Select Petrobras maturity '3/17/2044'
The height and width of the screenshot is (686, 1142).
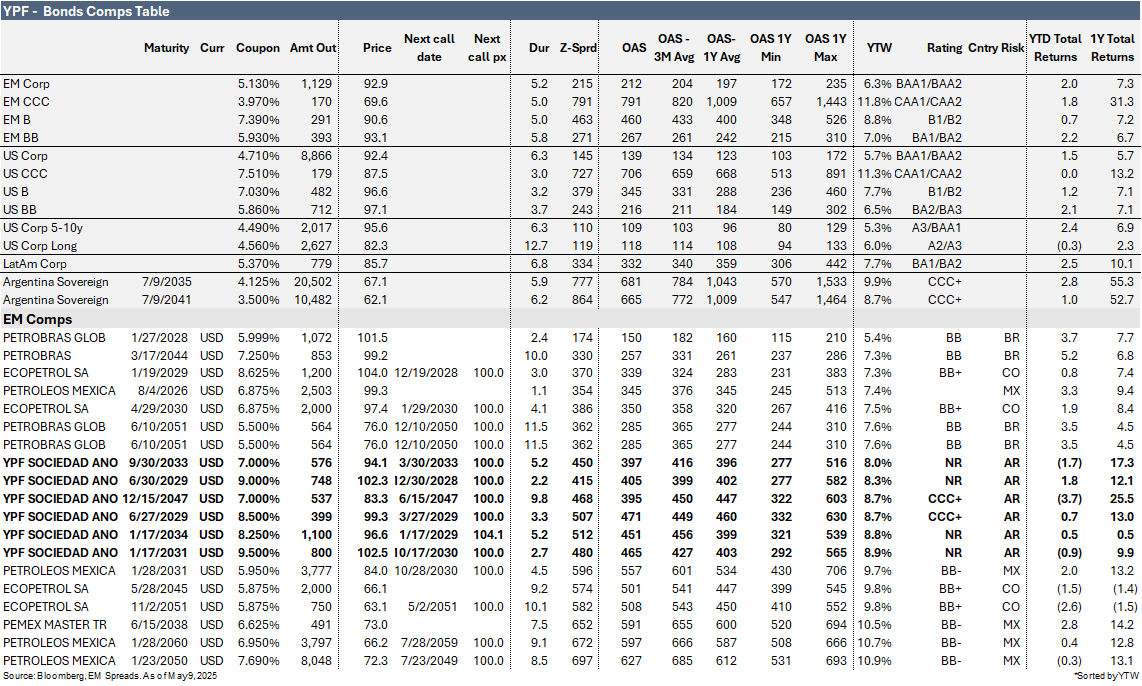point(159,356)
